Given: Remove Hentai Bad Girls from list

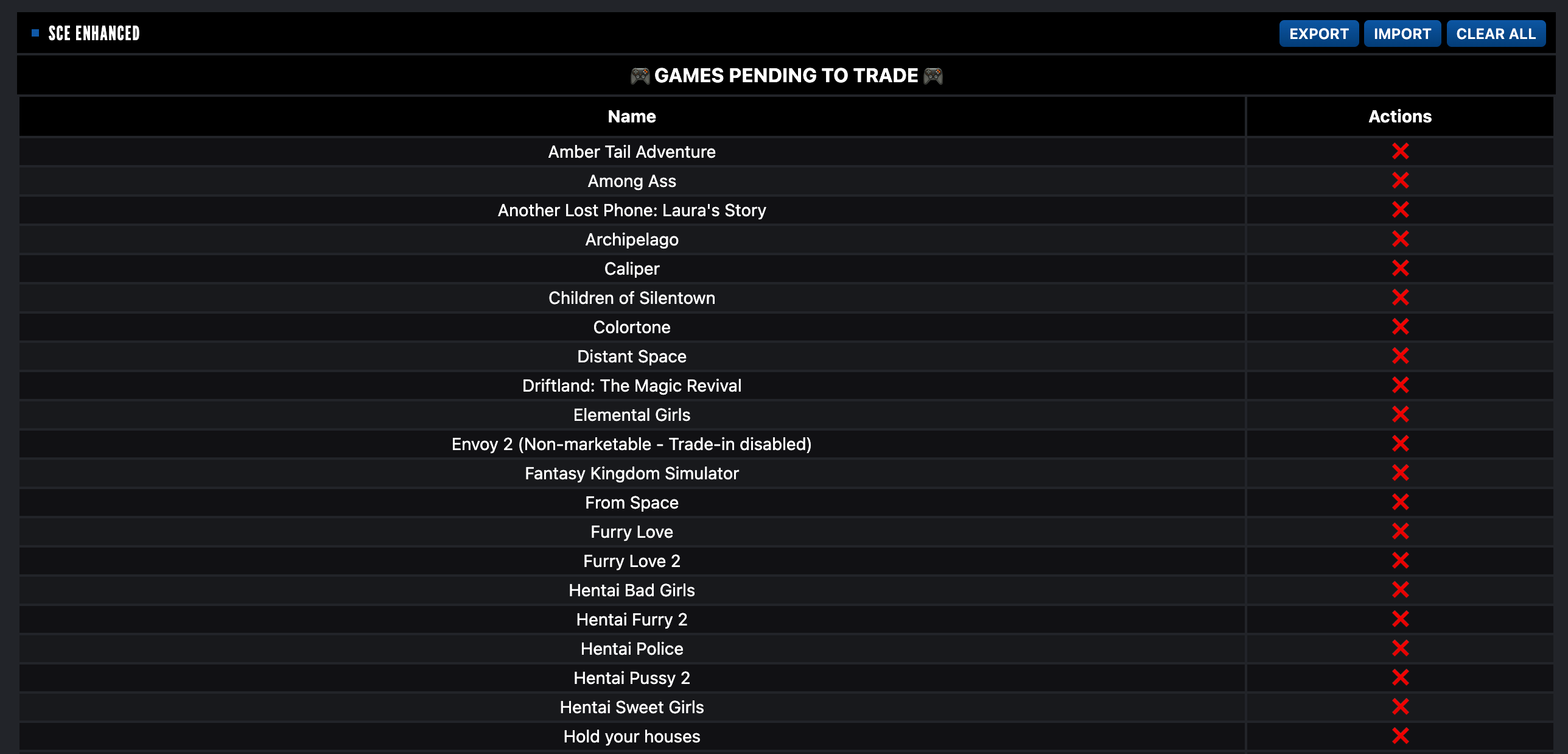Looking at the screenshot, I should point(1399,590).
